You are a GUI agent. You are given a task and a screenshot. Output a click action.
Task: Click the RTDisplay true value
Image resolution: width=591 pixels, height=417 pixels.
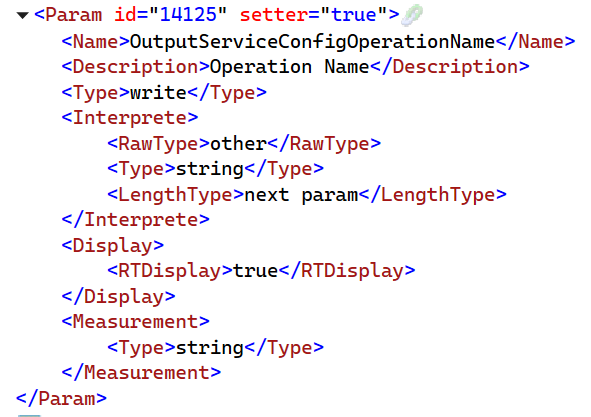pyautogui.click(x=256, y=271)
